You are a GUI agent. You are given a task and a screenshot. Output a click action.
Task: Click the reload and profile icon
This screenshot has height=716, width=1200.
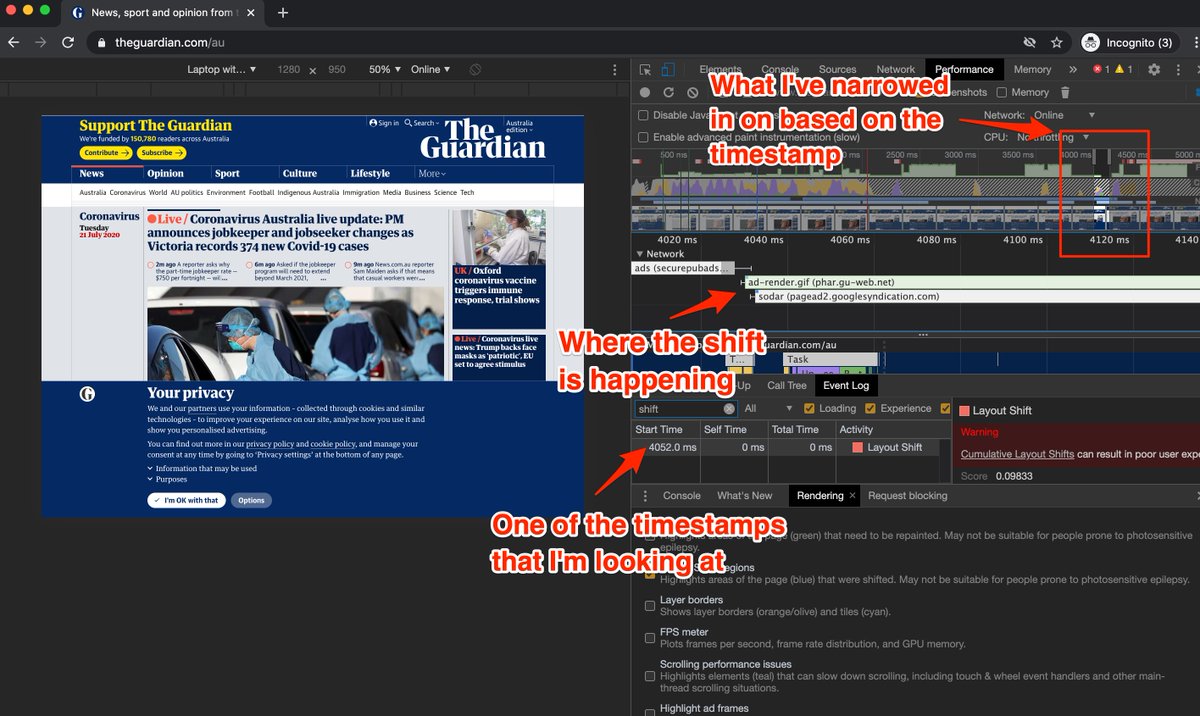[x=668, y=92]
